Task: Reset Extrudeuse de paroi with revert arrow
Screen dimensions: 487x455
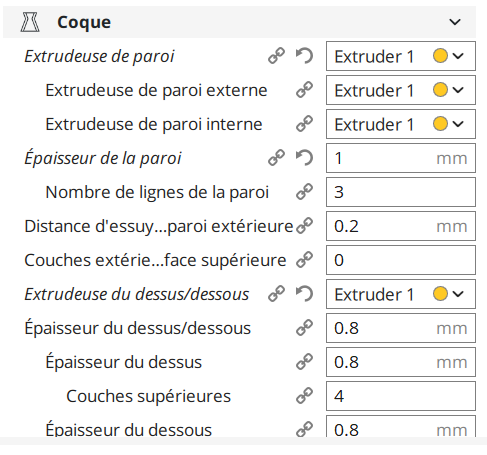Action: tap(304, 56)
